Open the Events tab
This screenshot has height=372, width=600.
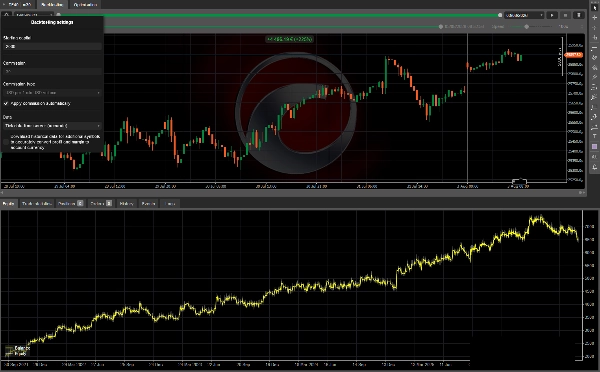pos(148,204)
